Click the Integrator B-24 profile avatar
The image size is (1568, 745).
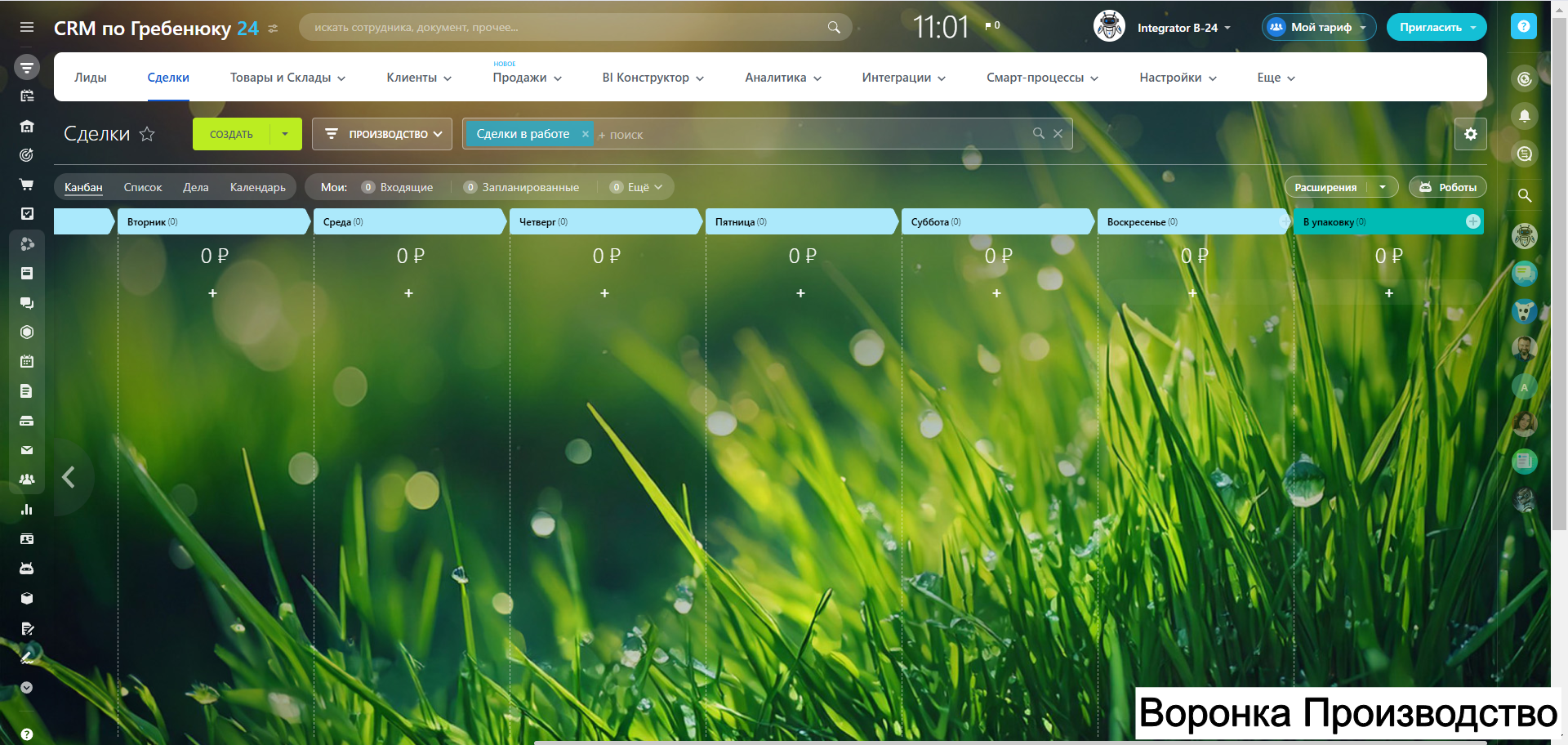[1109, 26]
